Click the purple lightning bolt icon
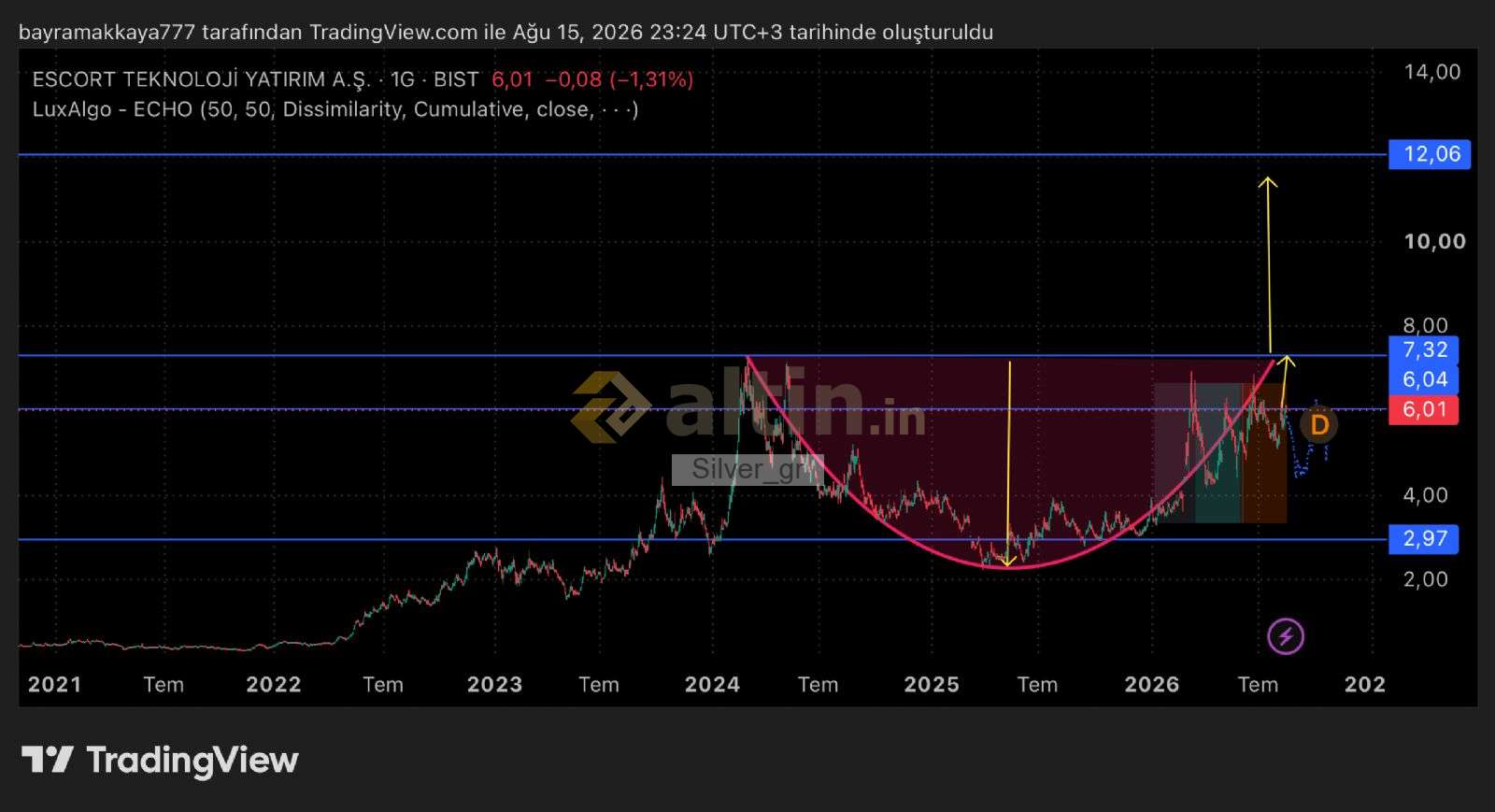 pyautogui.click(x=1286, y=636)
